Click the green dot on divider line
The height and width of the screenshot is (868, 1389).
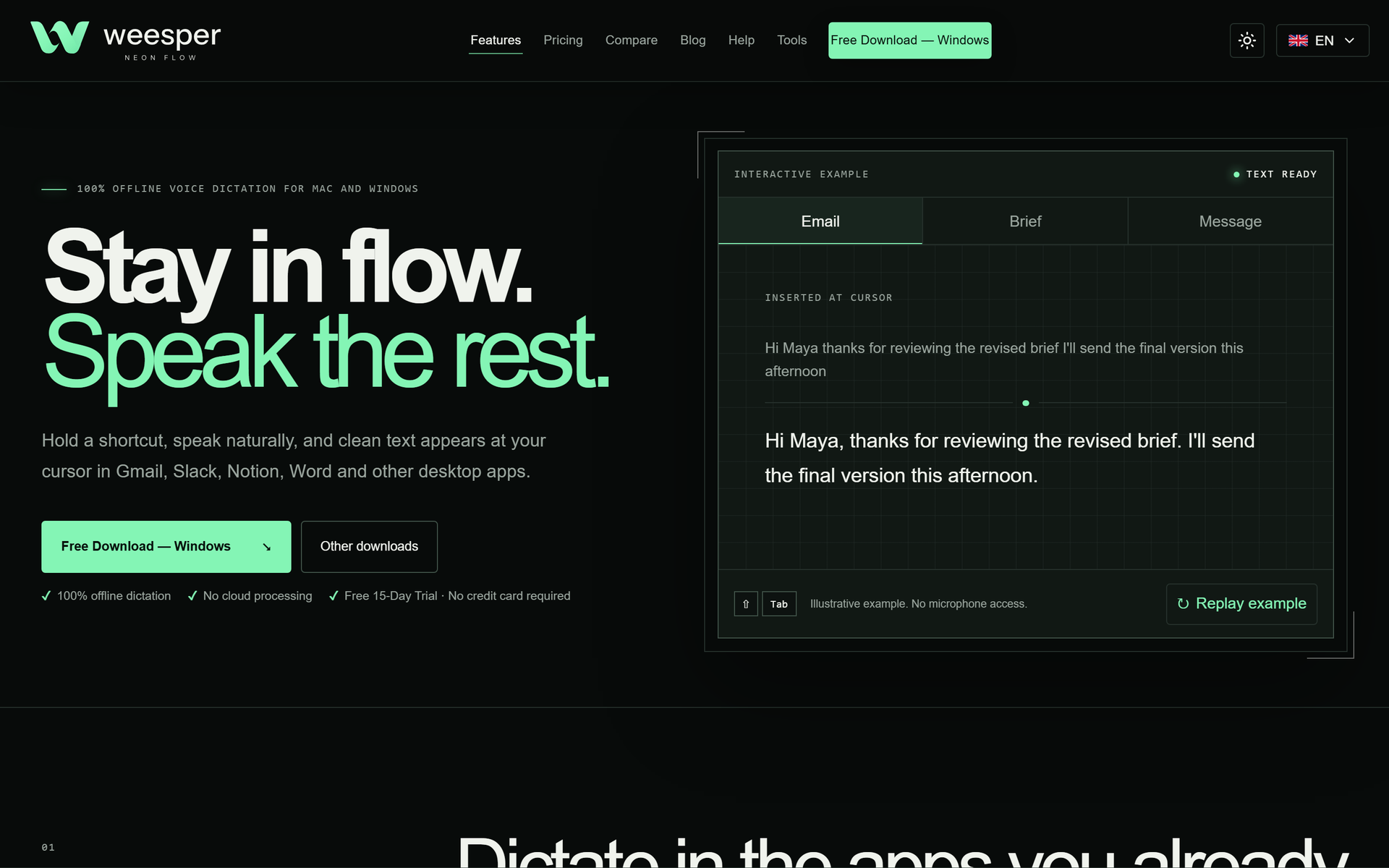[1025, 403]
